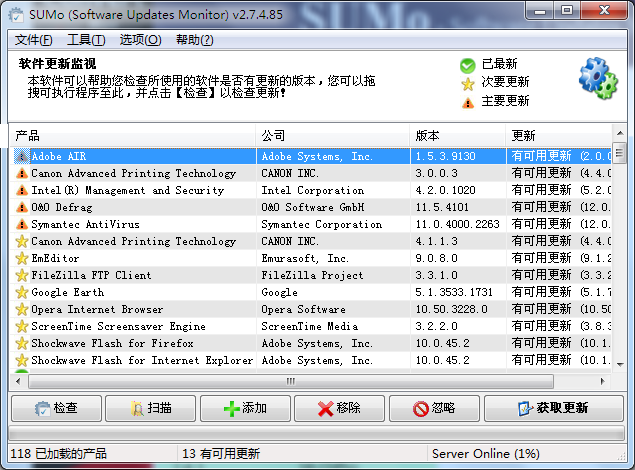Sort by the 更新 column header

(558, 136)
